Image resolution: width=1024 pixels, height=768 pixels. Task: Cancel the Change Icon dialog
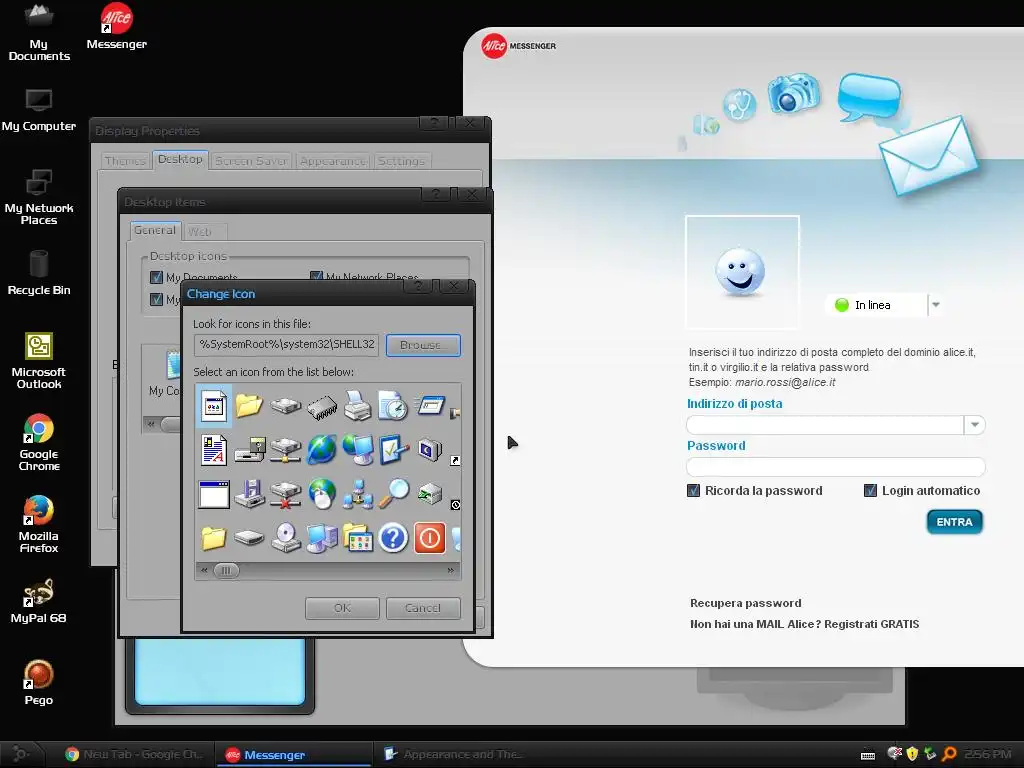[423, 608]
